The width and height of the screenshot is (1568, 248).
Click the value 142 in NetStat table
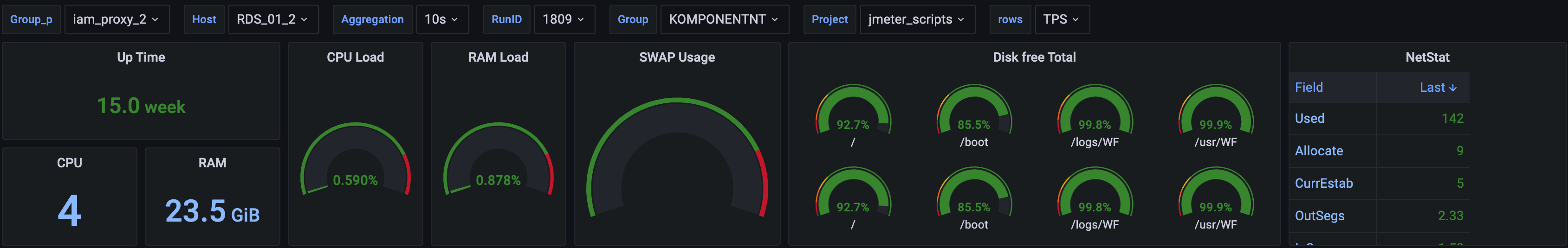pyautogui.click(x=1452, y=119)
